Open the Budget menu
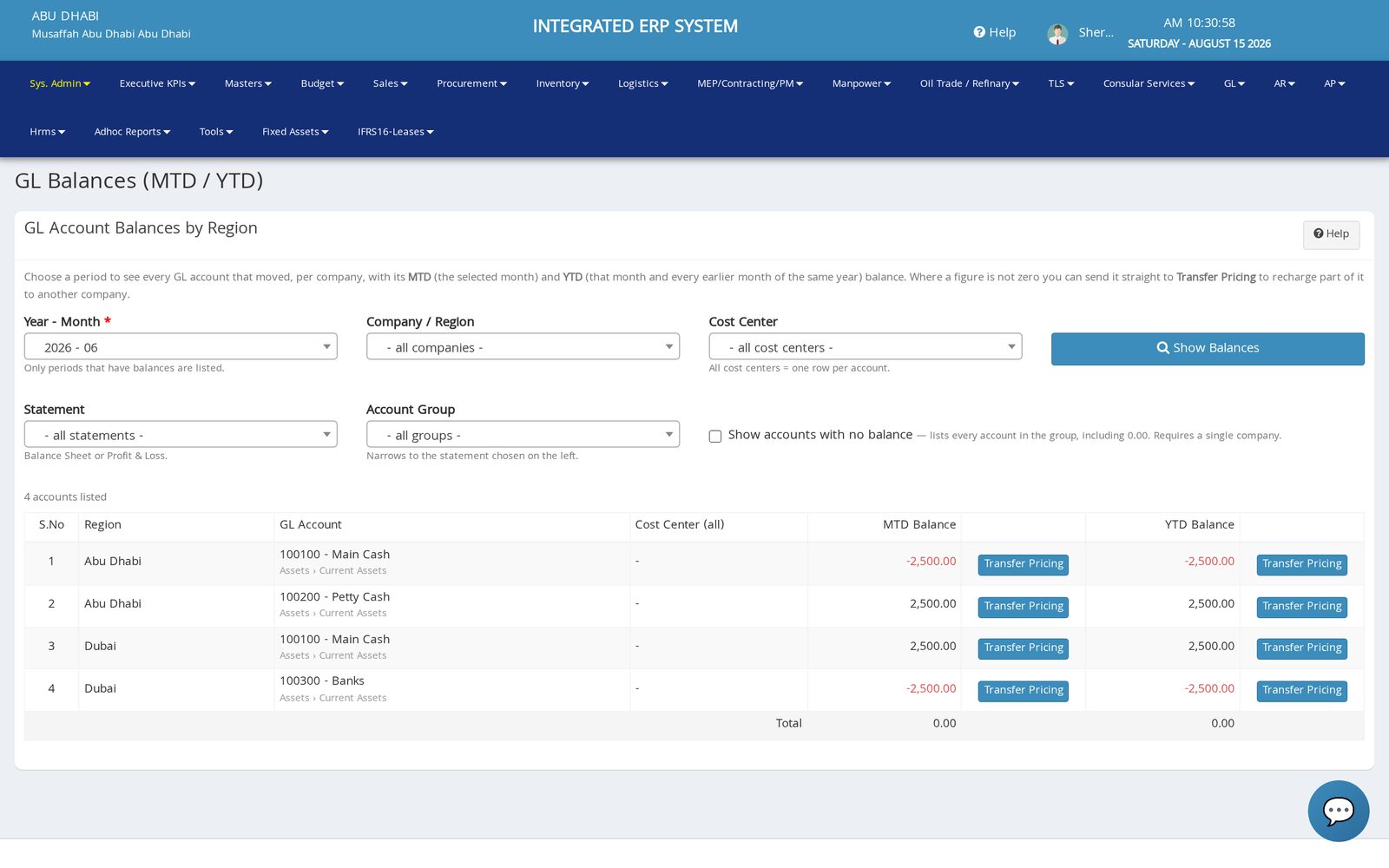The image size is (1389, 868). tap(322, 84)
